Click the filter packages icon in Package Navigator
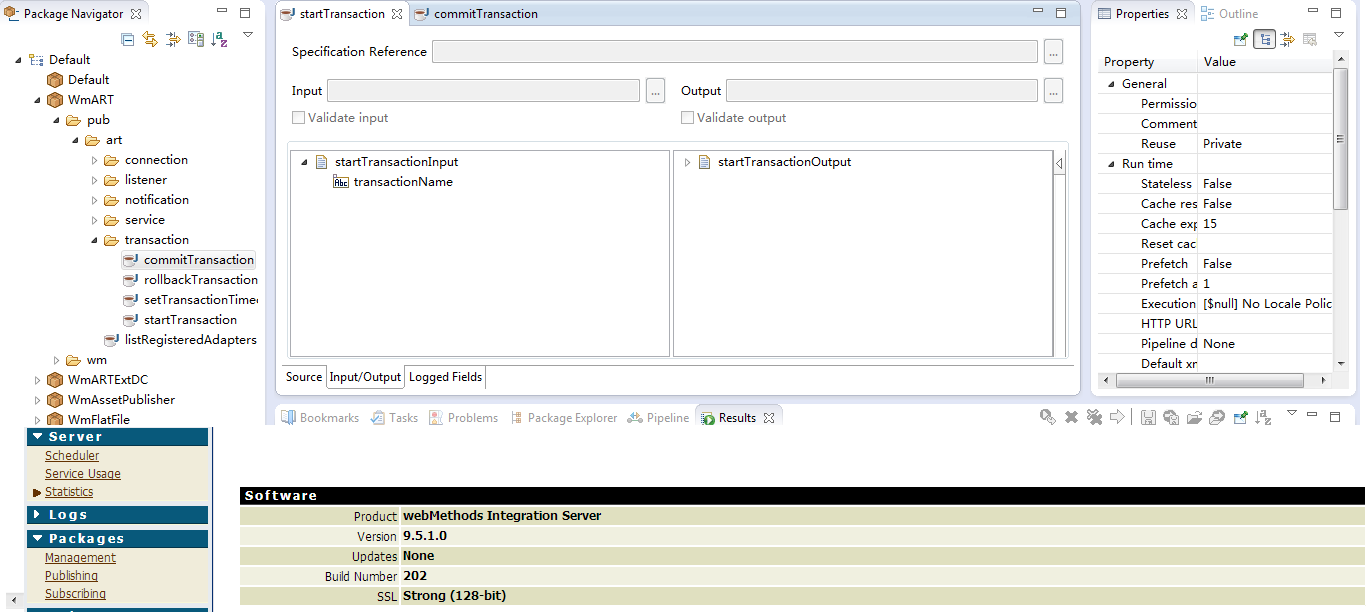This screenshot has width=1366, height=612. click(x=173, y=39)
